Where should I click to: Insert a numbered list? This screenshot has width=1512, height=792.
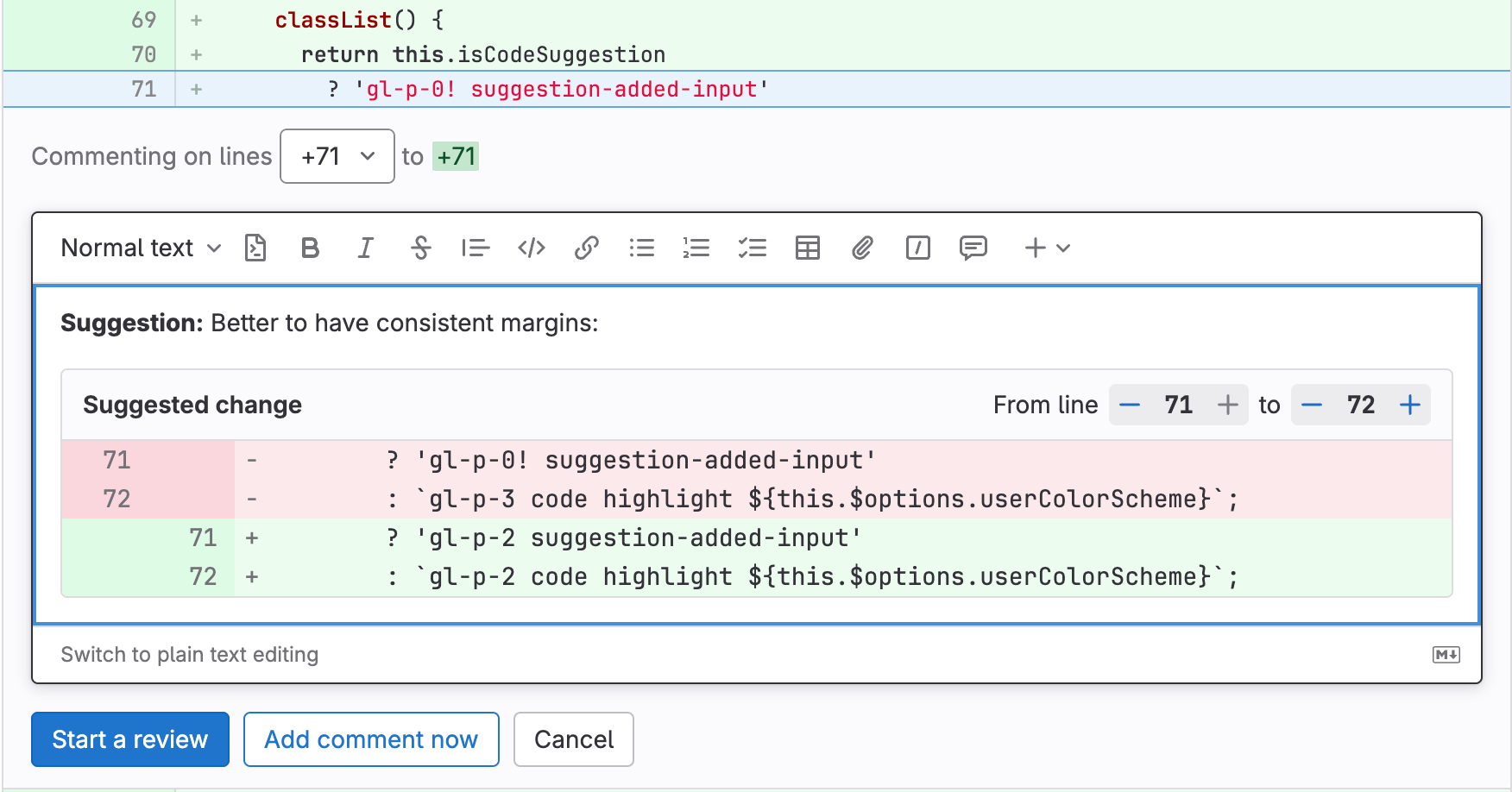[696, 248]
